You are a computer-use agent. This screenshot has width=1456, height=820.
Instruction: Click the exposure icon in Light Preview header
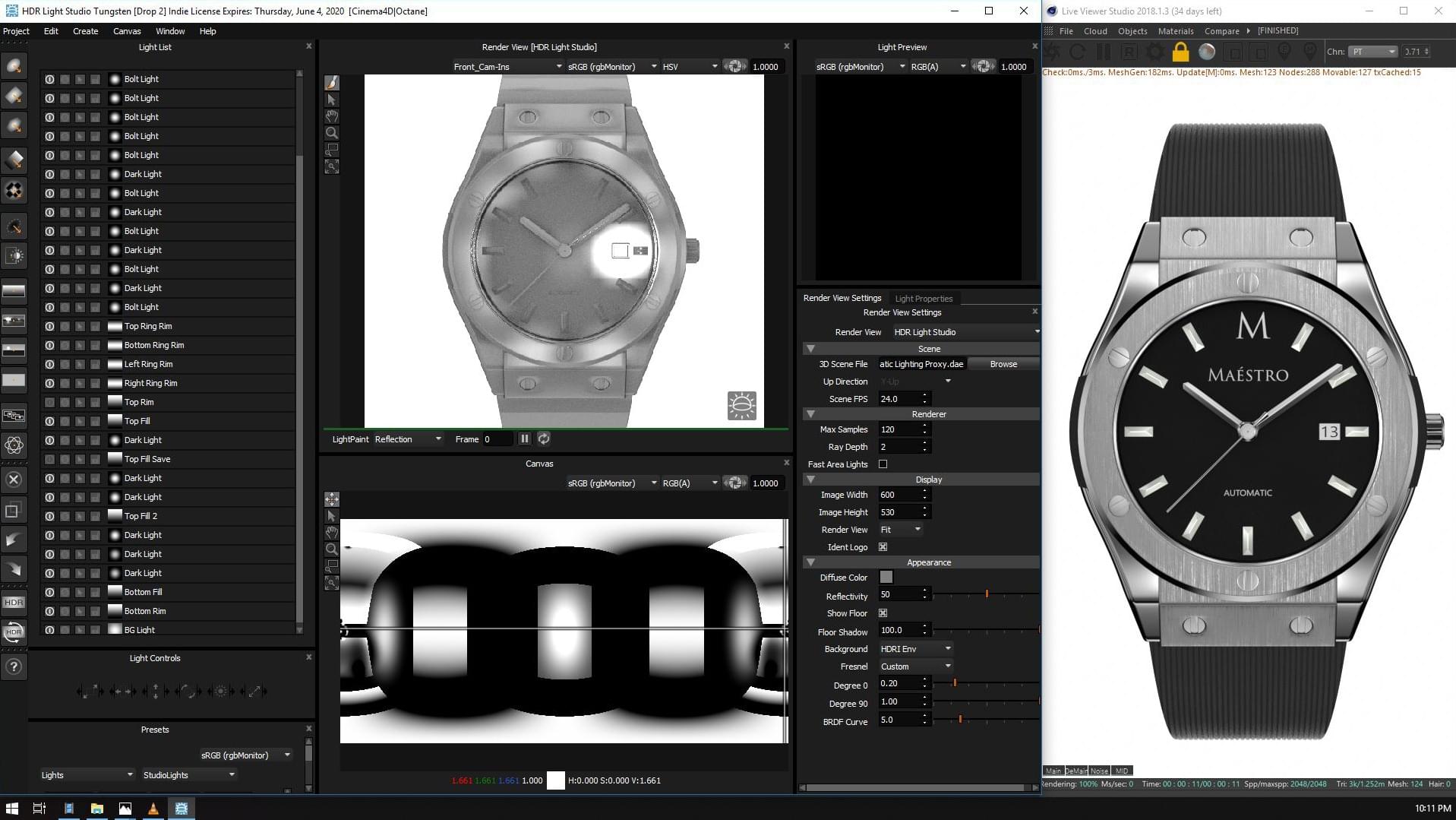983,66
